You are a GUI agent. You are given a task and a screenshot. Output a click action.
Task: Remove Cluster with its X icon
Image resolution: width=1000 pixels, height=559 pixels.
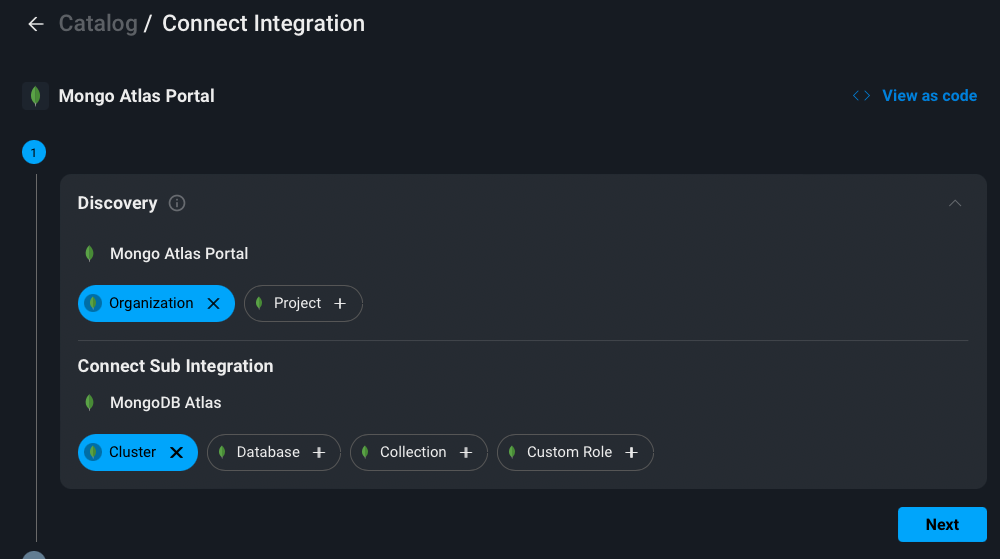tap(177, 453)
